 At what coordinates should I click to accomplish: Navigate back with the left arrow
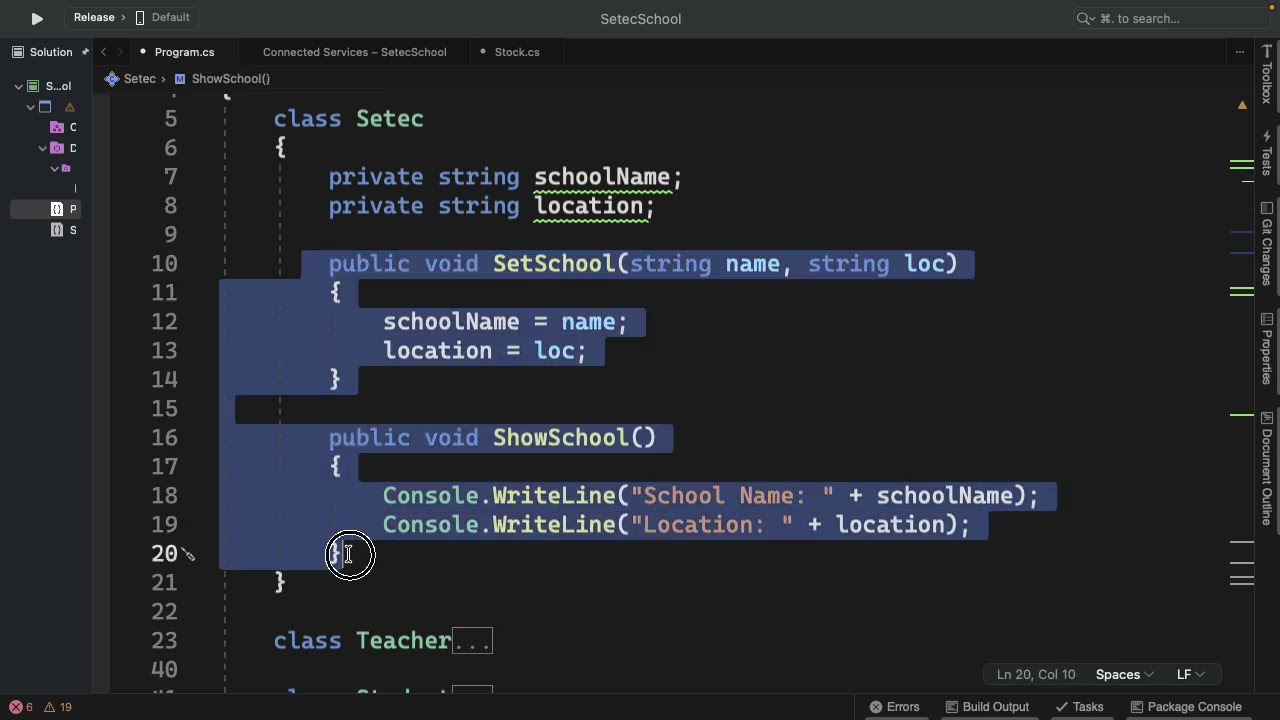104,52
